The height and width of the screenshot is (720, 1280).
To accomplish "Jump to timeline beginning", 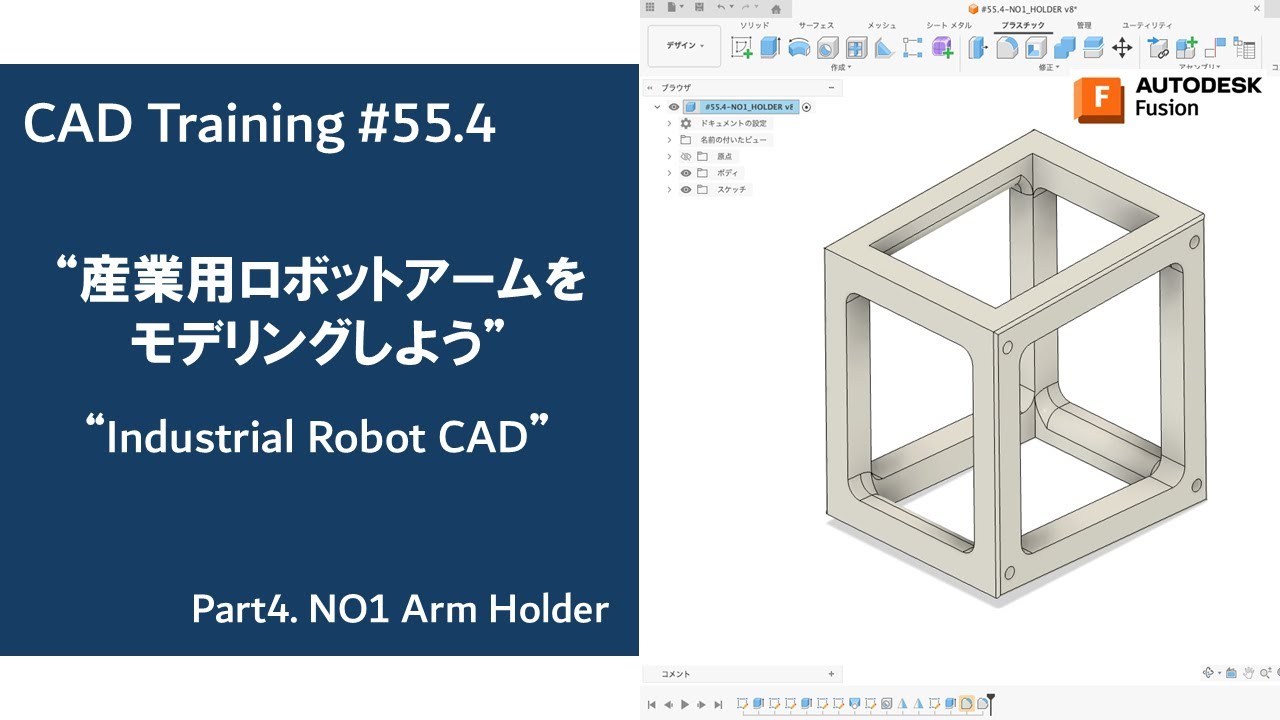I will point(652,705).
